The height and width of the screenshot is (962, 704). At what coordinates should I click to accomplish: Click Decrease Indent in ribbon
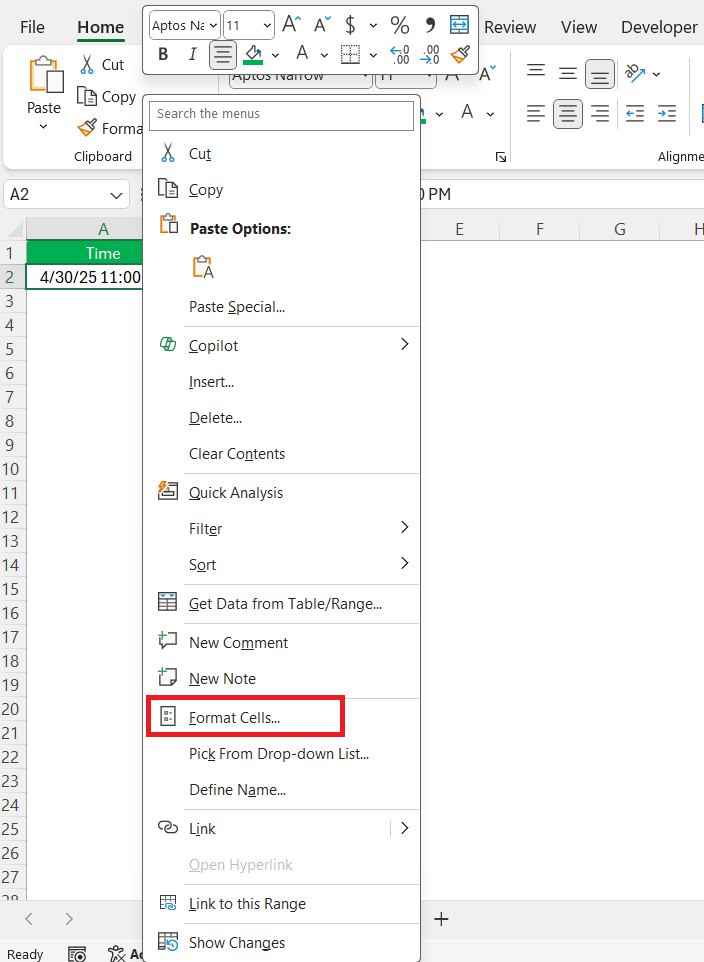[635, 114]
